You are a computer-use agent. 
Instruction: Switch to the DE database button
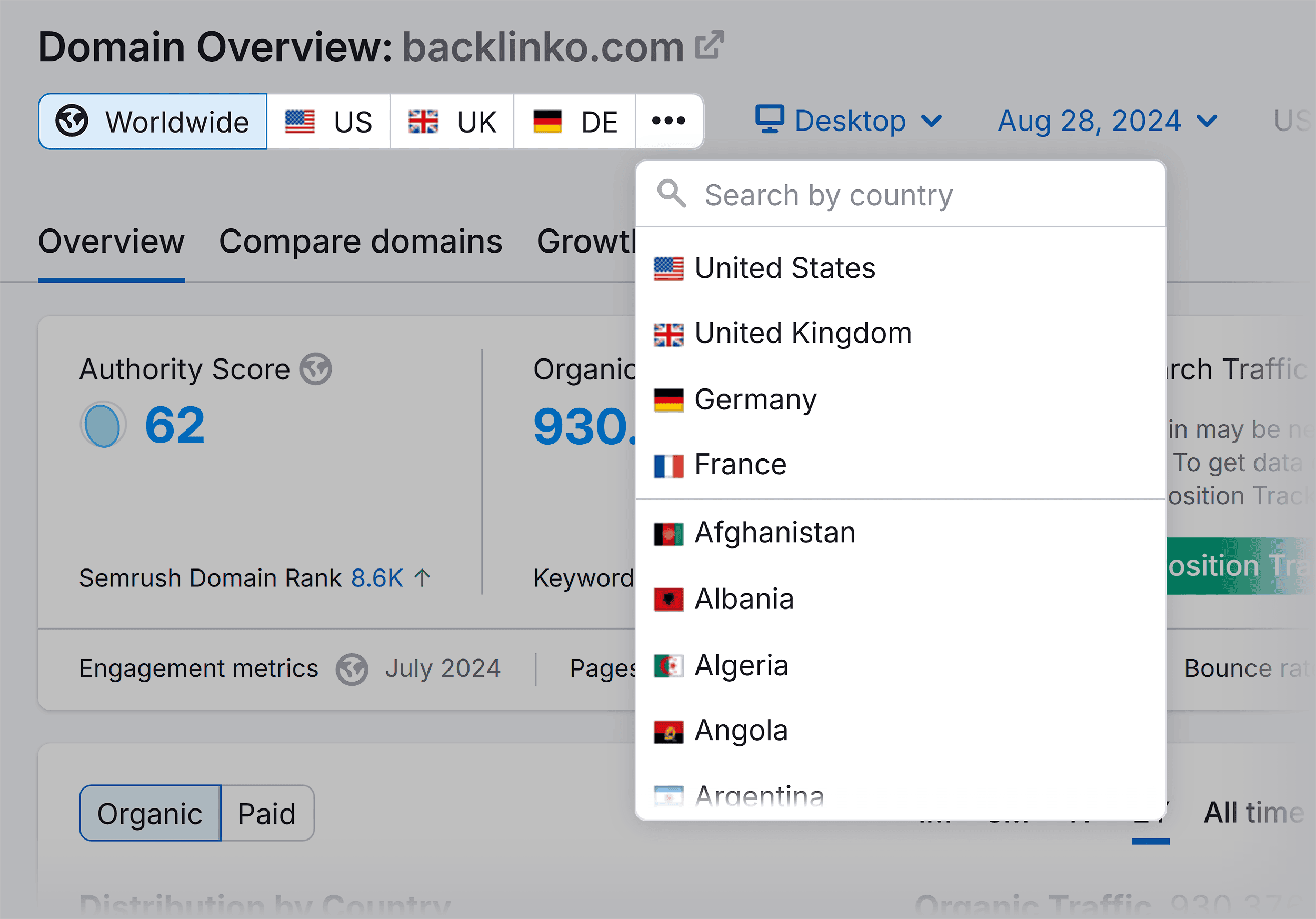point(575,122)
